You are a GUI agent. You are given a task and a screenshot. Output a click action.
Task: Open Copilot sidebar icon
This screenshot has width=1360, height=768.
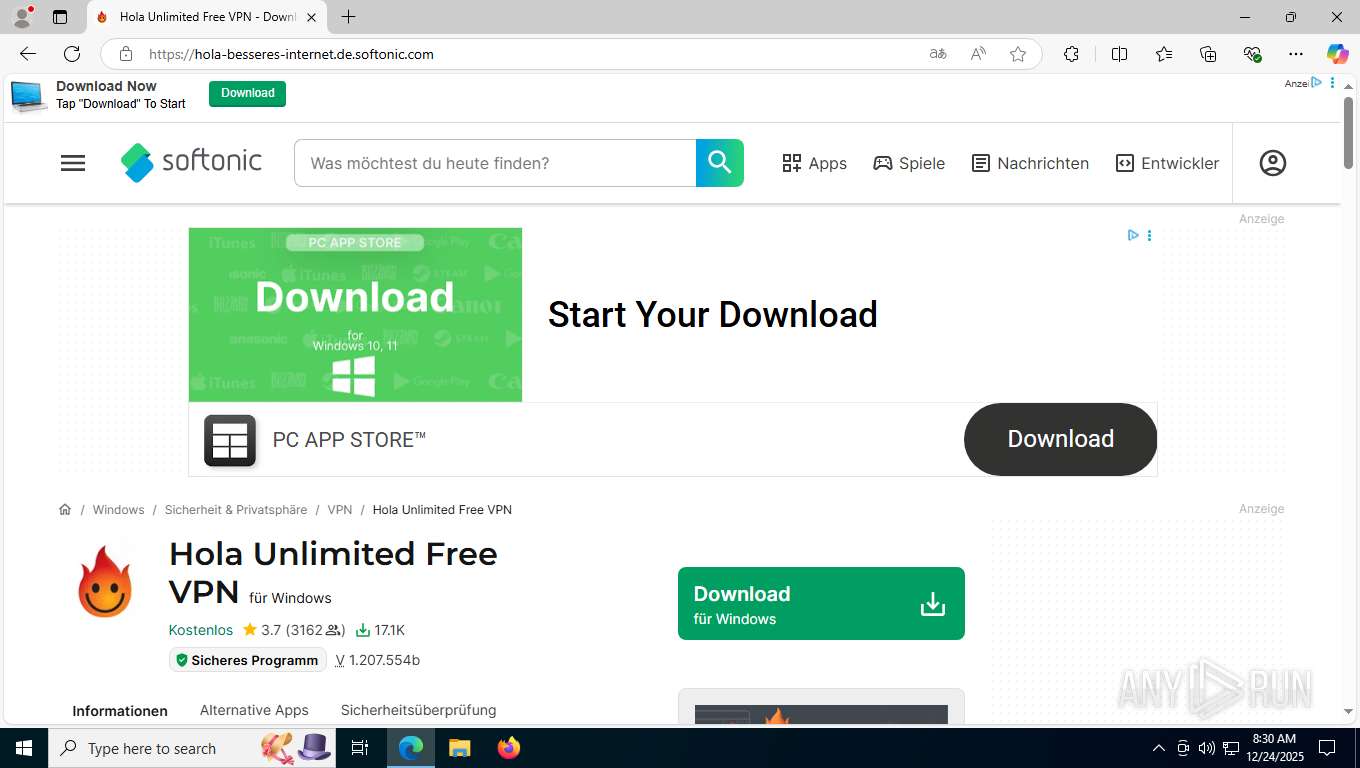coord(1337,54)
